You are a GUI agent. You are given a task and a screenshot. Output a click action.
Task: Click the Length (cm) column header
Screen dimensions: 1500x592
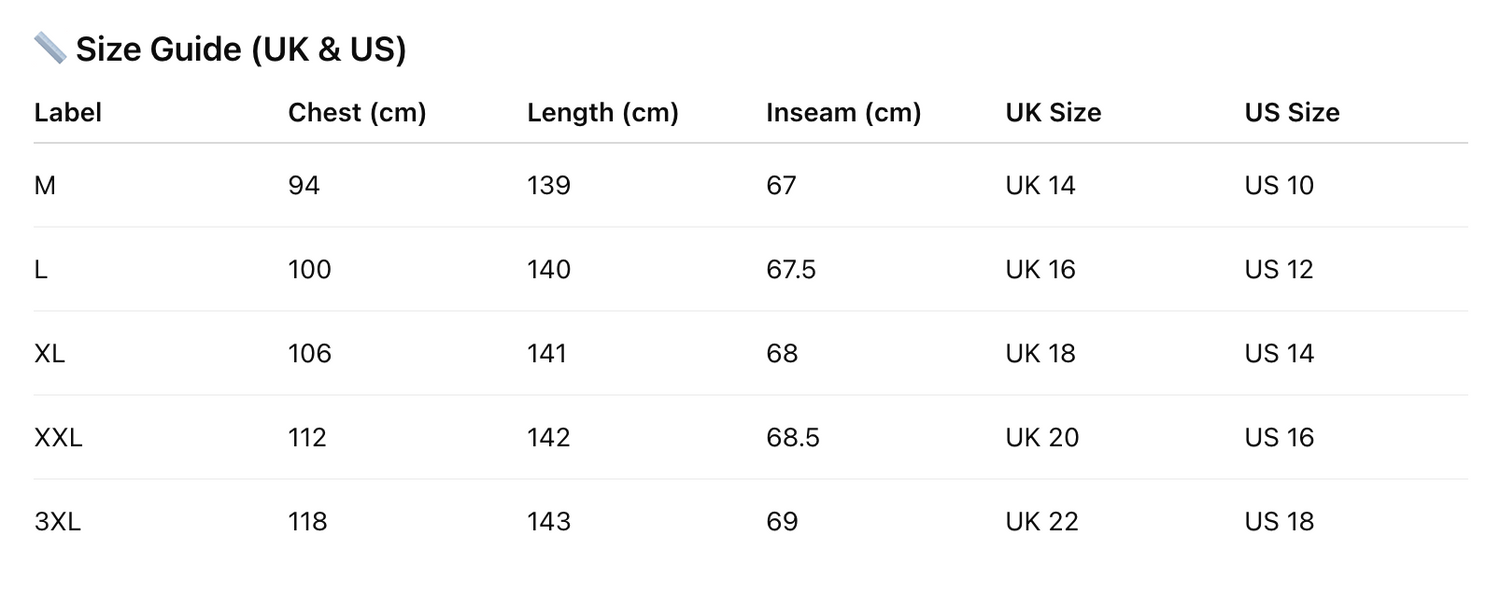[602, 113]
